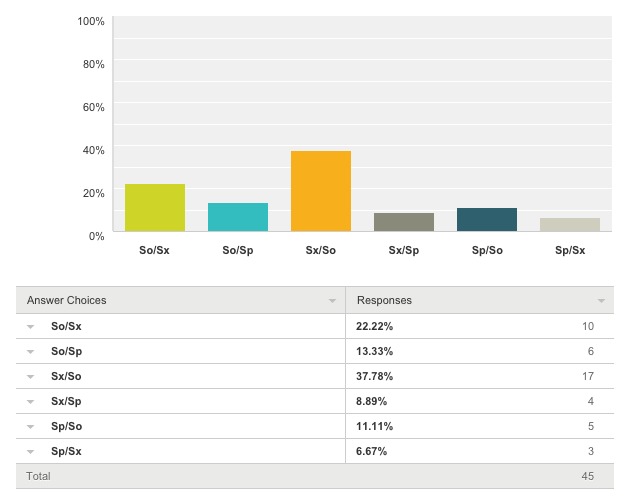Open the Answer Choices column sort dropdown
This screenshot has height=498, width=627.
point(332,301)
